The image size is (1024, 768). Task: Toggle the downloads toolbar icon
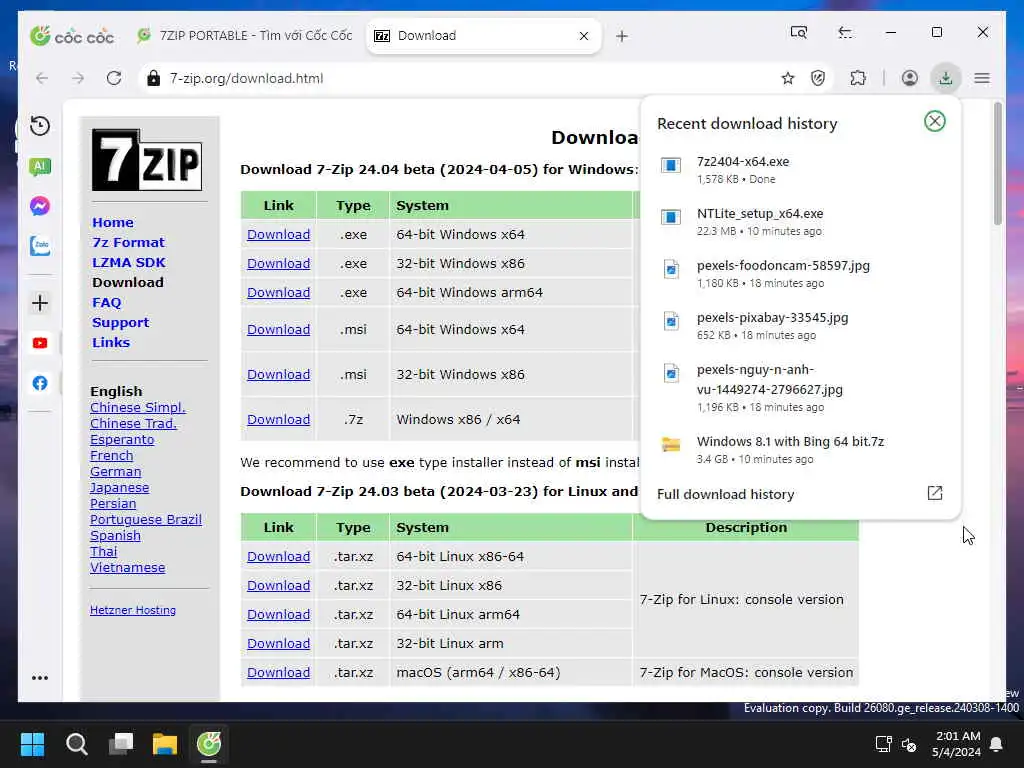click(x=946, y=78)
